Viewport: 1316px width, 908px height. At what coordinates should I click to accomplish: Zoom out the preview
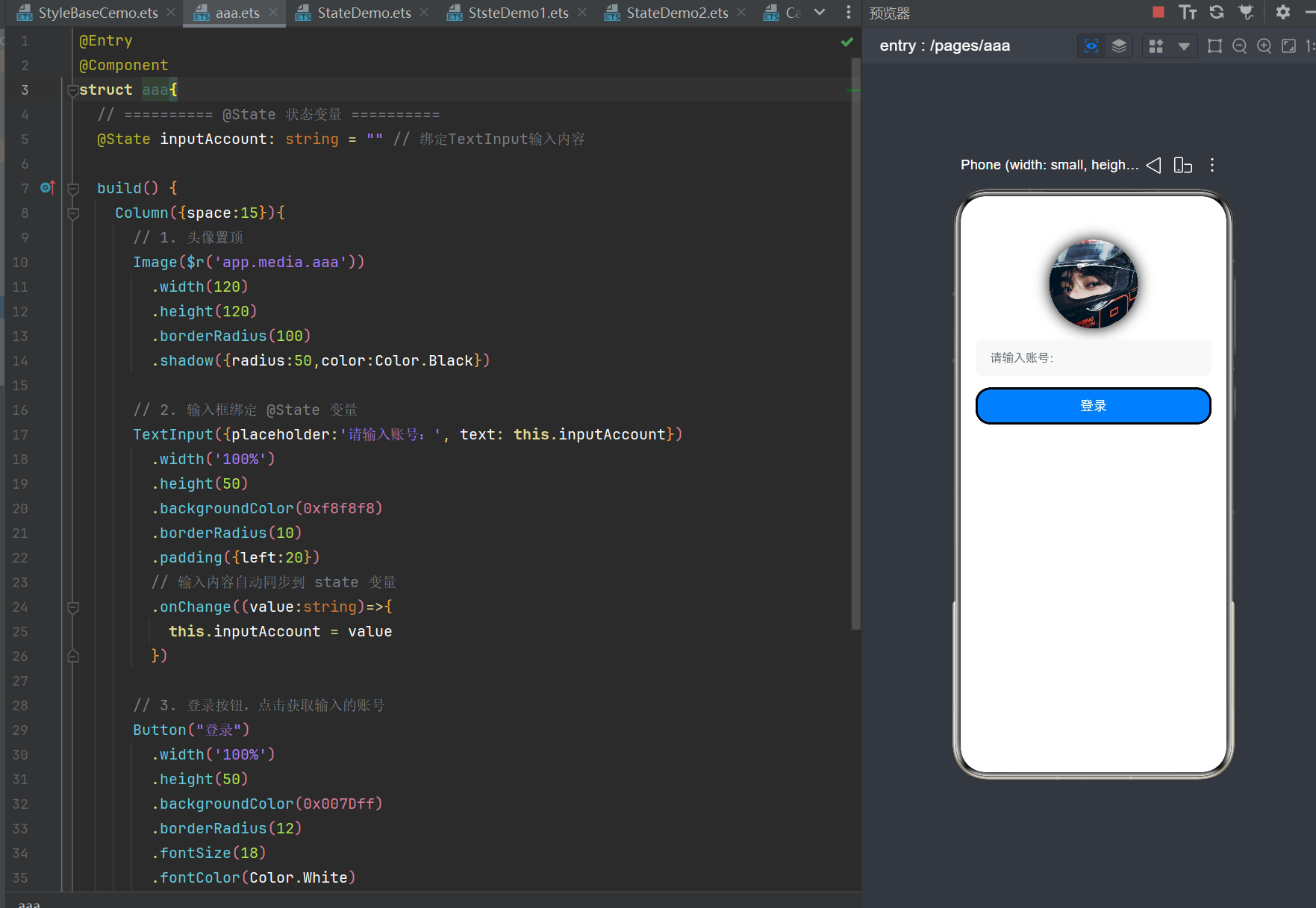click(1239, 46)
